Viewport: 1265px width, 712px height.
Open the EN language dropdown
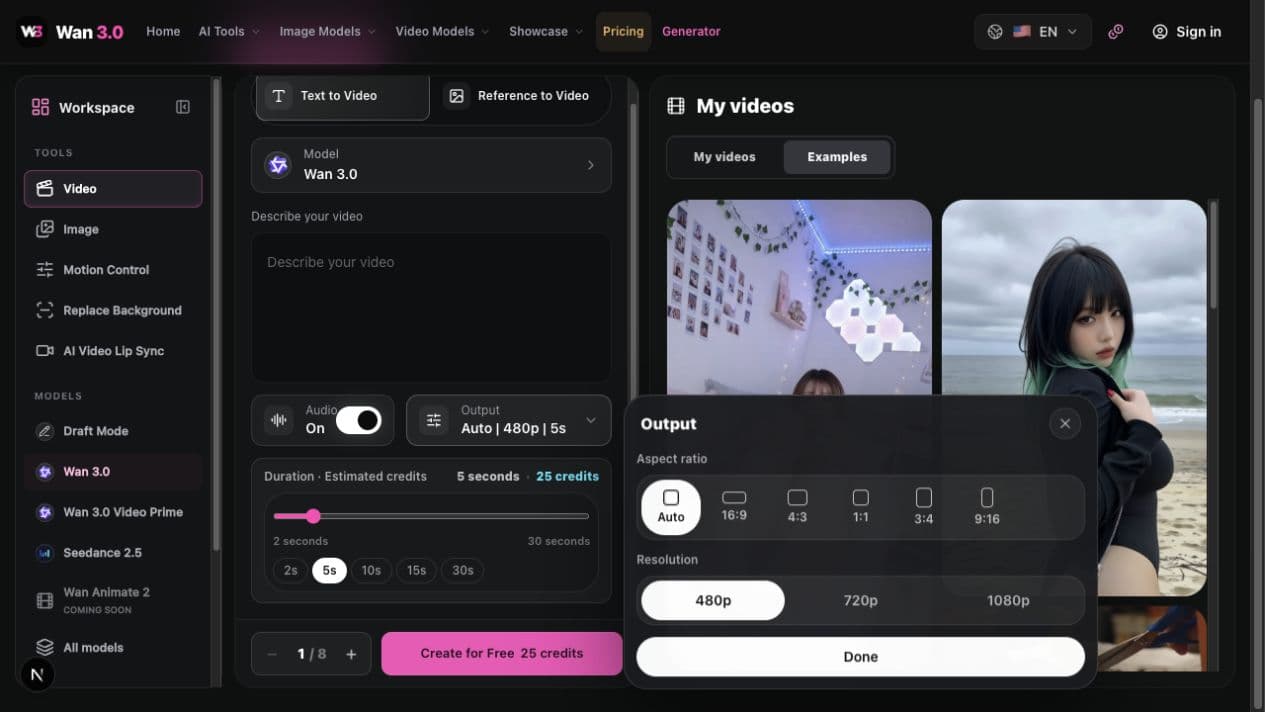[x=1033, y=32]
